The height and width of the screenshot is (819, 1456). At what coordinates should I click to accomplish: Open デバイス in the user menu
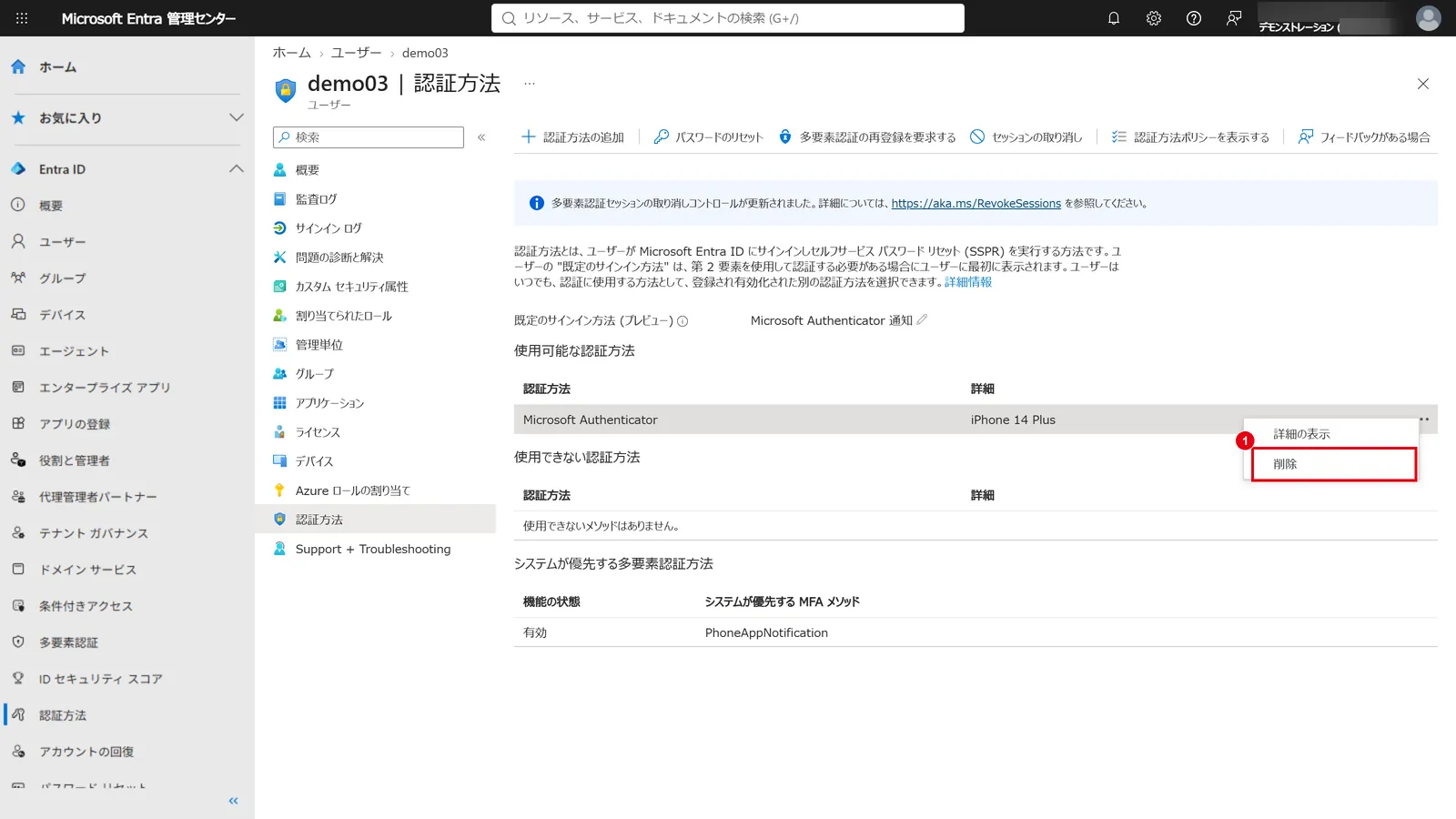coord(314,461)
